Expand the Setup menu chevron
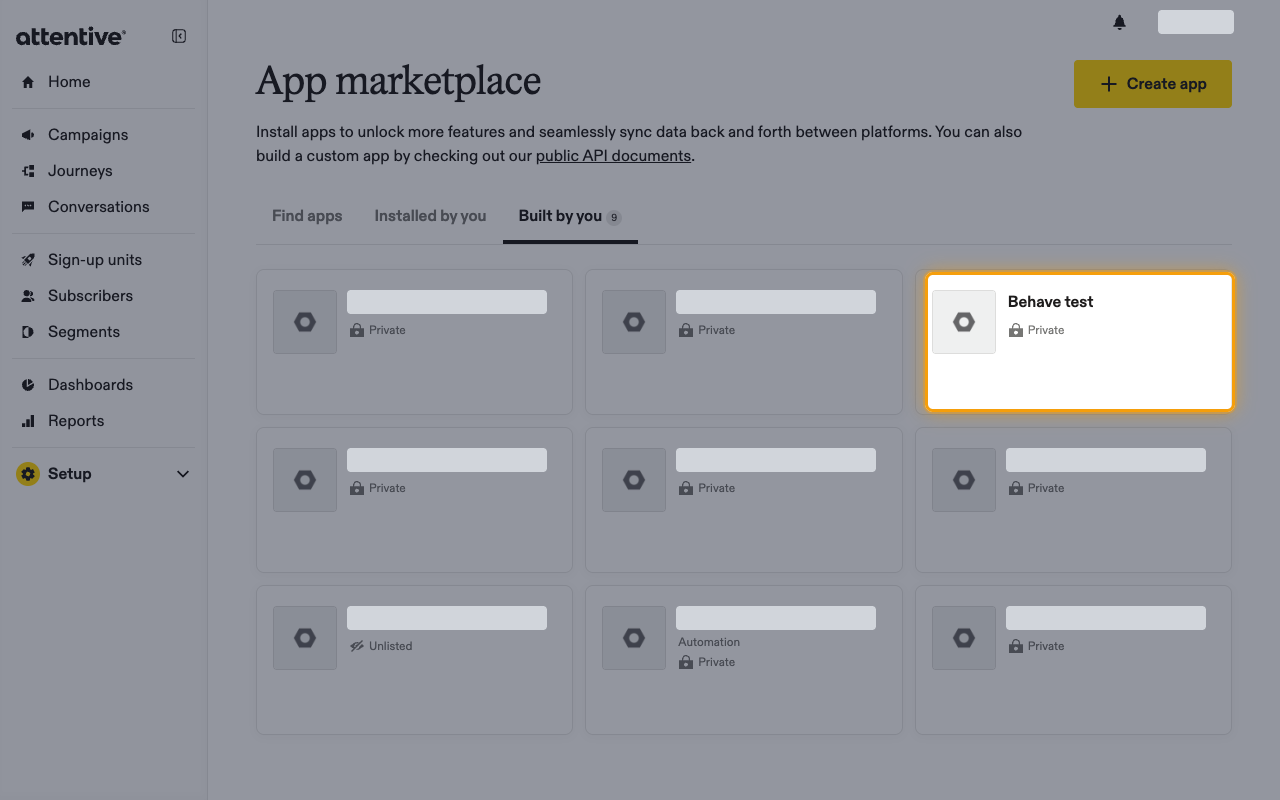Viewport: 1280px width, 800px height. tap(183, 474)
